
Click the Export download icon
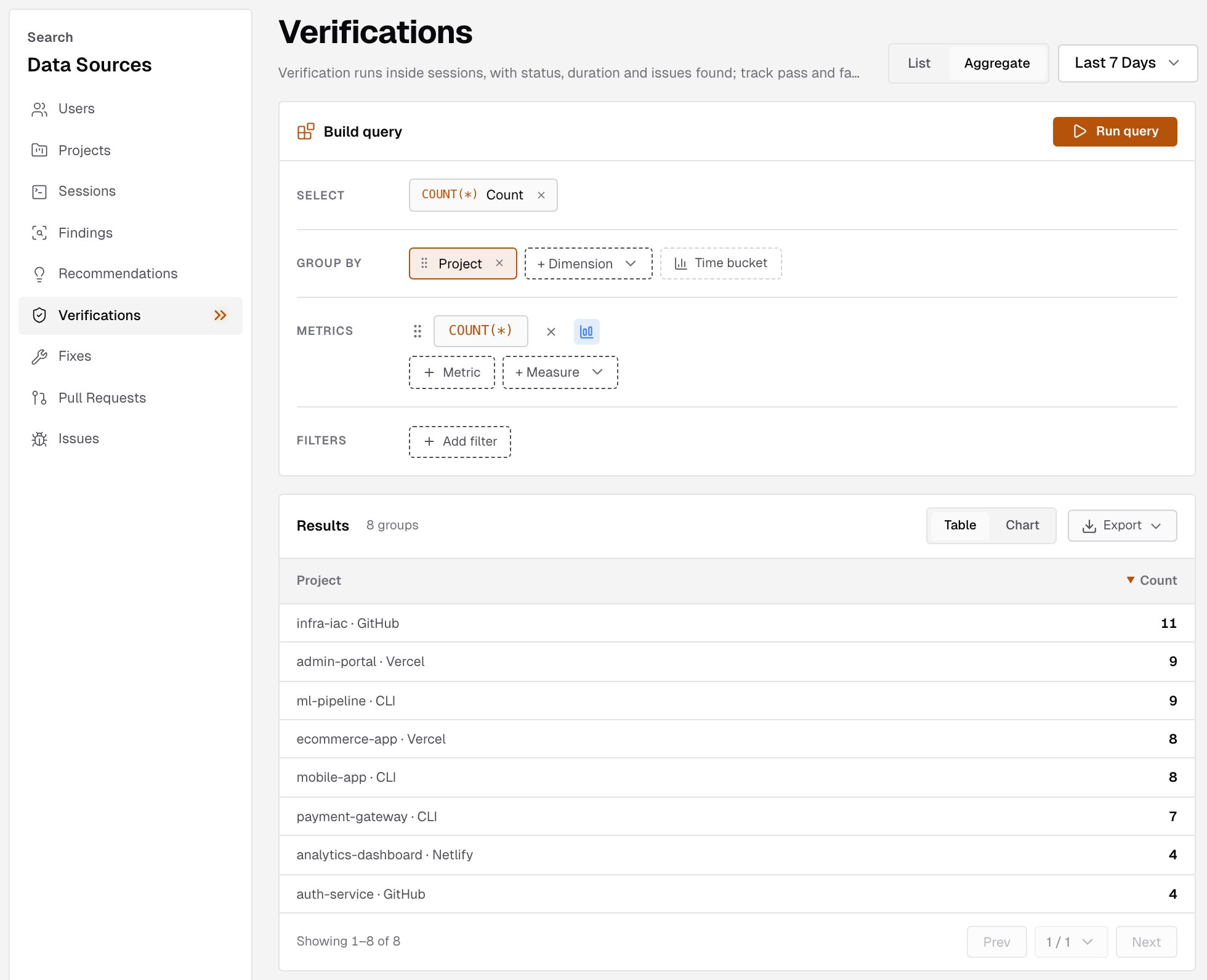(1089, 526)
